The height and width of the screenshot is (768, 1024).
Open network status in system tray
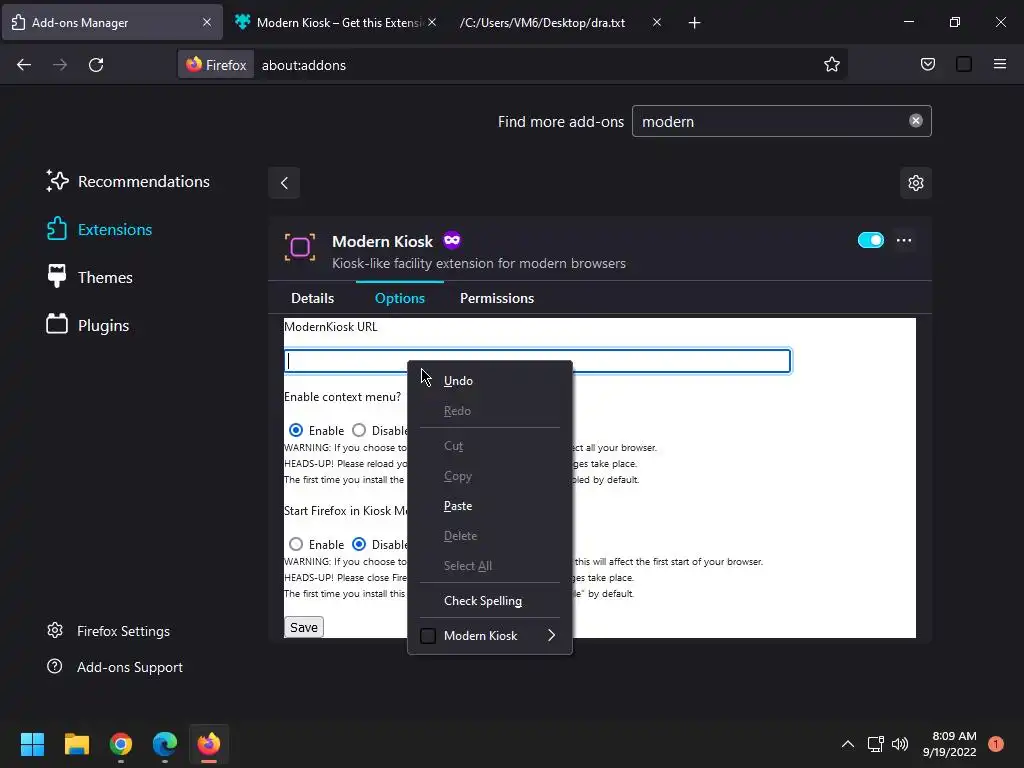point(875,744)
